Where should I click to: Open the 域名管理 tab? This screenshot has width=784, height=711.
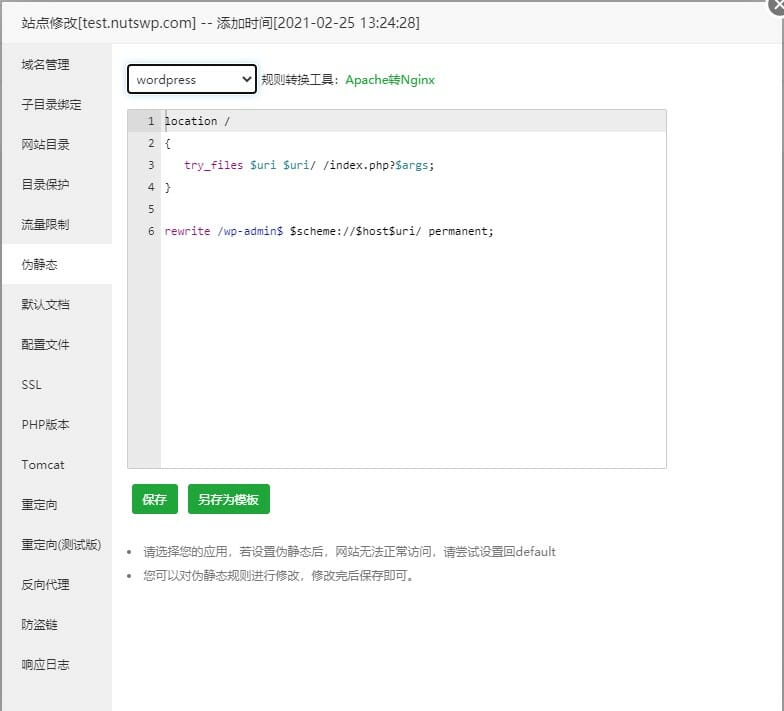click(x=57, y=64)
